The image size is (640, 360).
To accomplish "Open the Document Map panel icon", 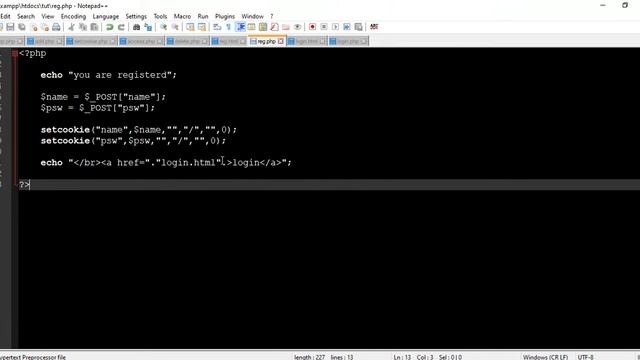I will tap(263, 27).
